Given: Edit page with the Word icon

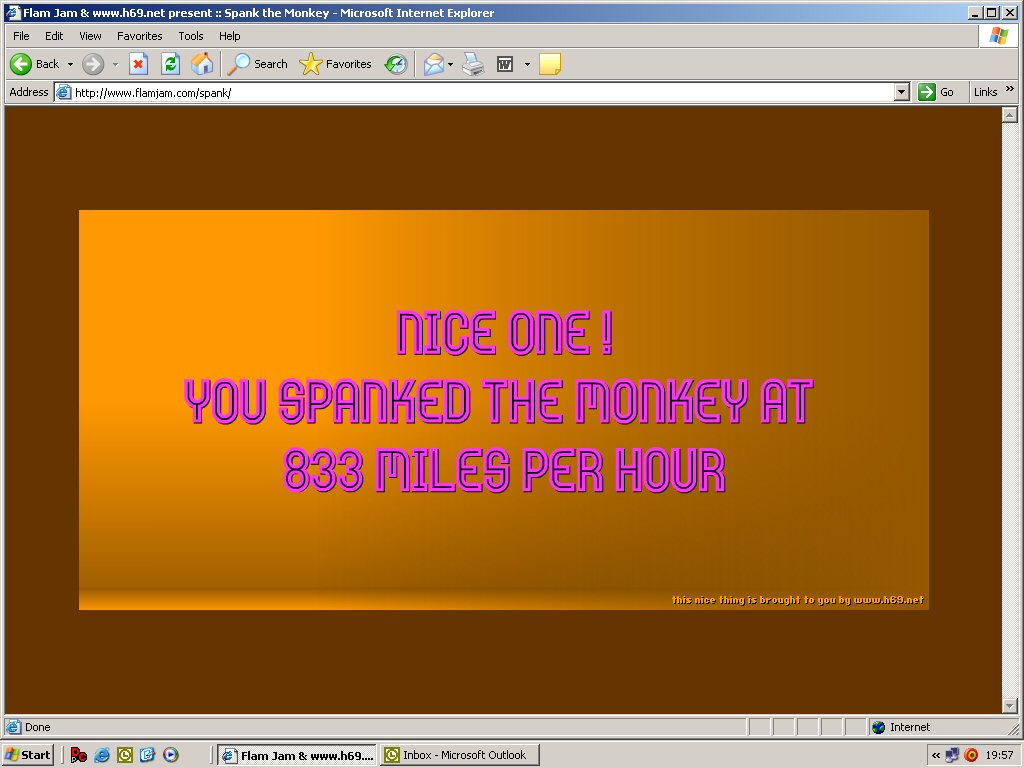Looking at the screenshot, I should tap(505, 64).
